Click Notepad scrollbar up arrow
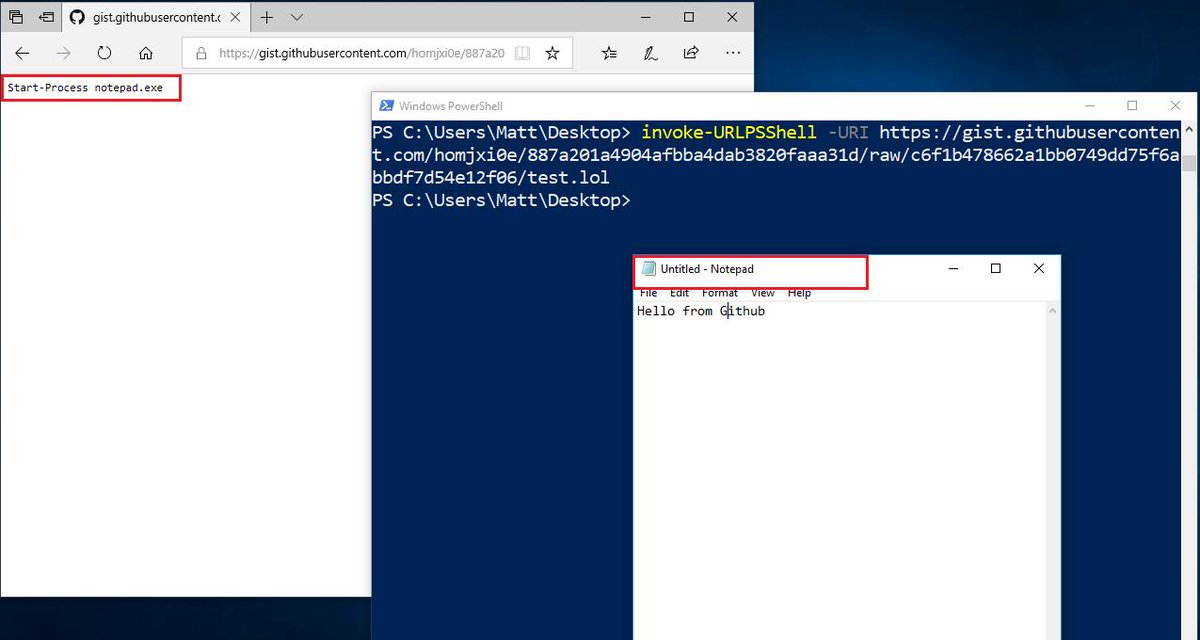The height and width of the screenshot is (640, 1200). pyautogui.click(x=1052, y=311)
